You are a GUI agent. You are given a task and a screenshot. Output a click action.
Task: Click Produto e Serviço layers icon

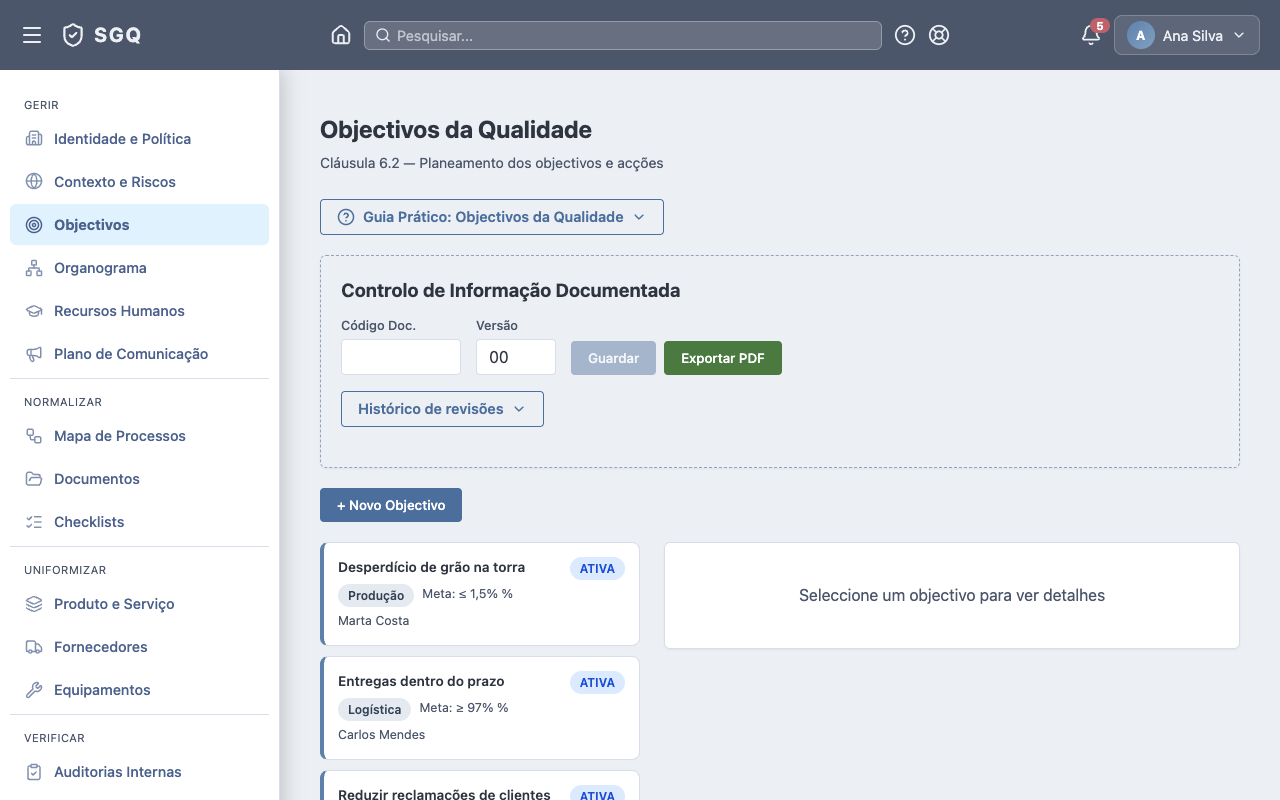point(34,604)
